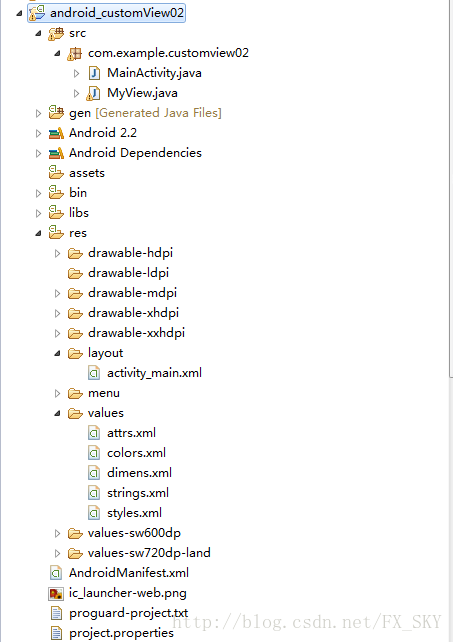The image size is (453, 642).
Task: Expand the libs folder
Action: pyautogui.click(x=39, y=213)
